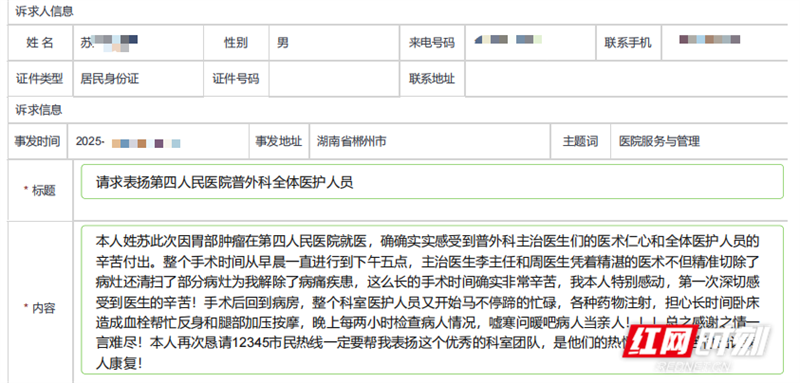The width and height of the screenshot is (800, 383).
Task: Click the blurred 联系手机 value
Action: [x=710, y=39]
